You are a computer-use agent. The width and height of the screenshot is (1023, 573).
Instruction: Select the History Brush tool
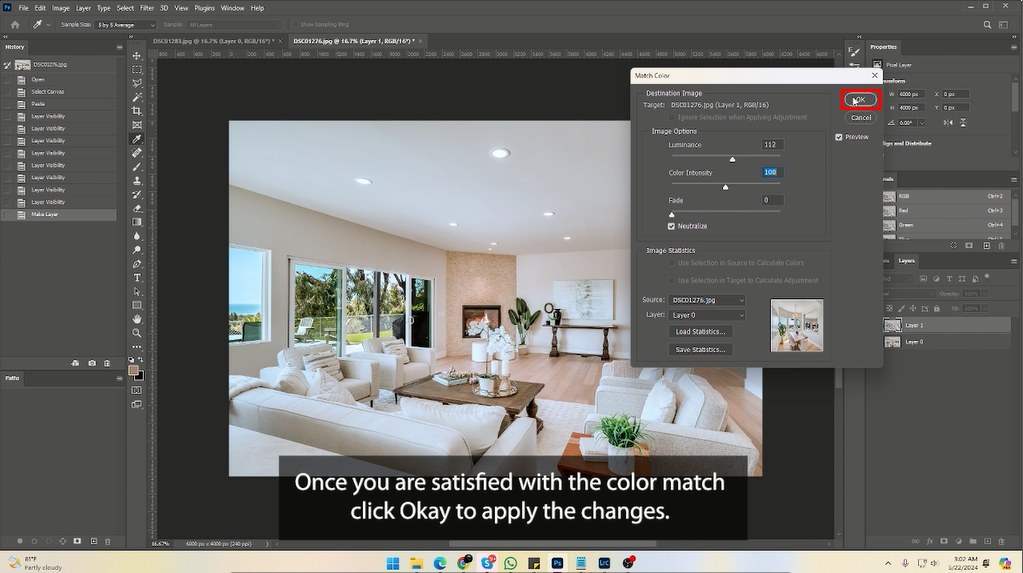tap(137, 194)
